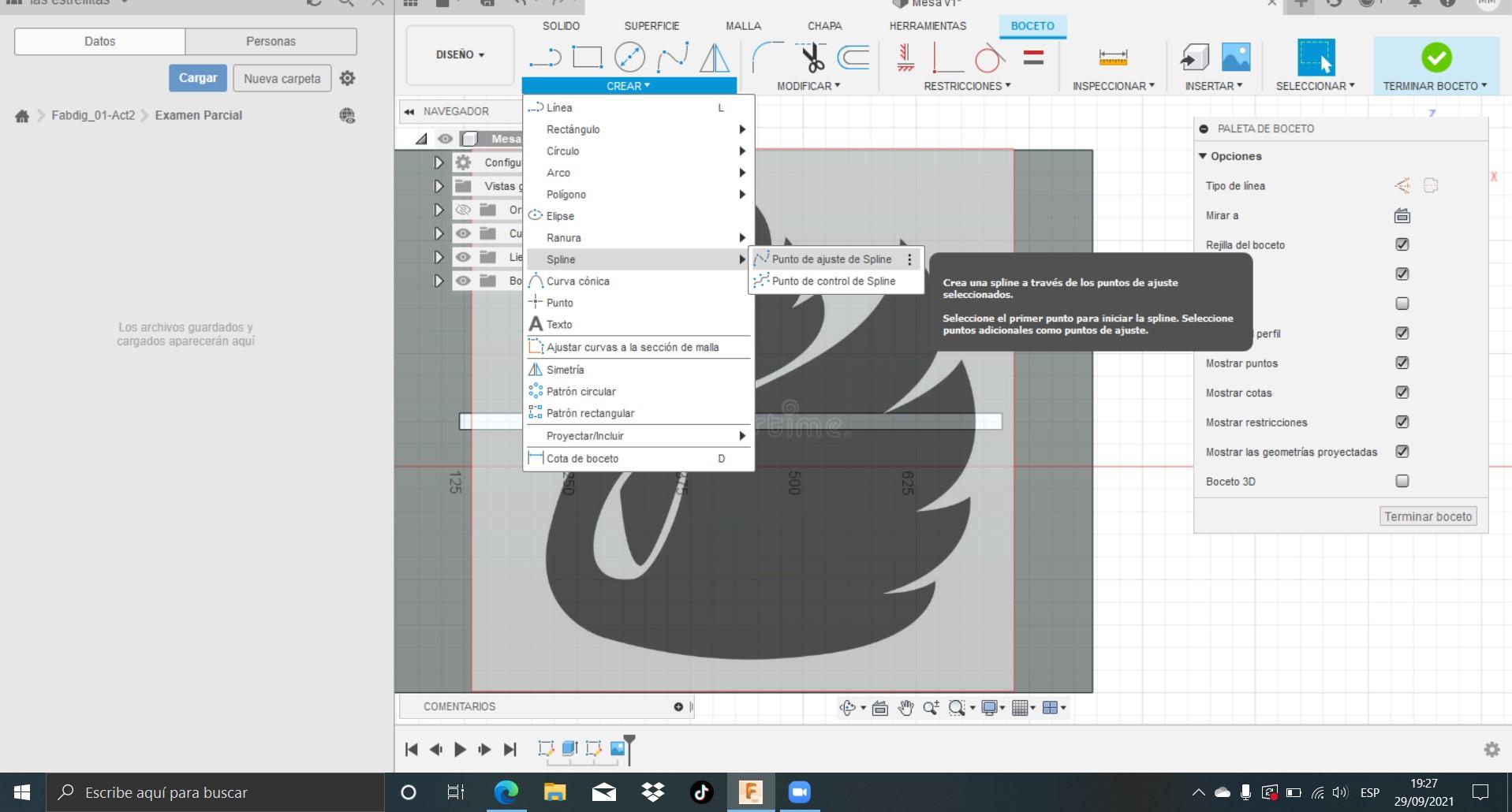Click the Insert canvas image icon
The image size is (1512, 812).
pyautogui.click(x=1236, y=58)
